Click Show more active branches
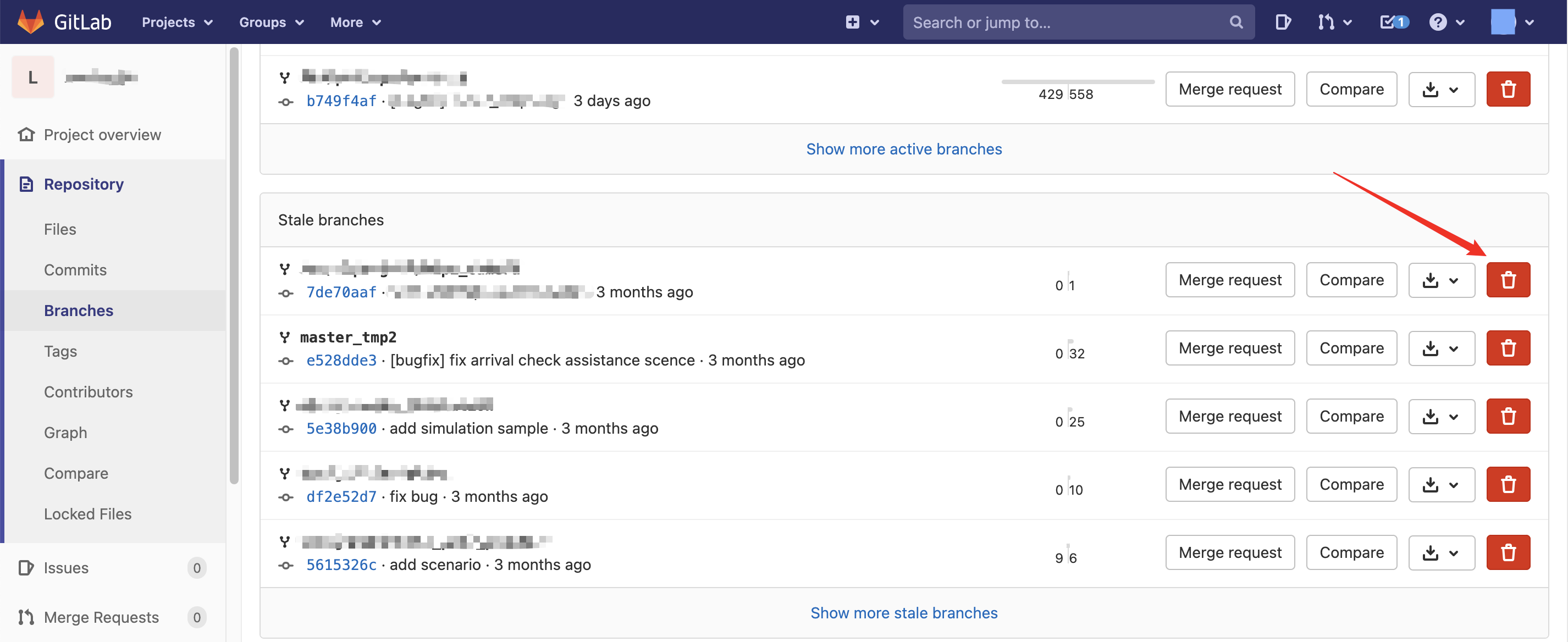Image resolution: width=1568 pixels, height=642 pixels. pos(904,149)
